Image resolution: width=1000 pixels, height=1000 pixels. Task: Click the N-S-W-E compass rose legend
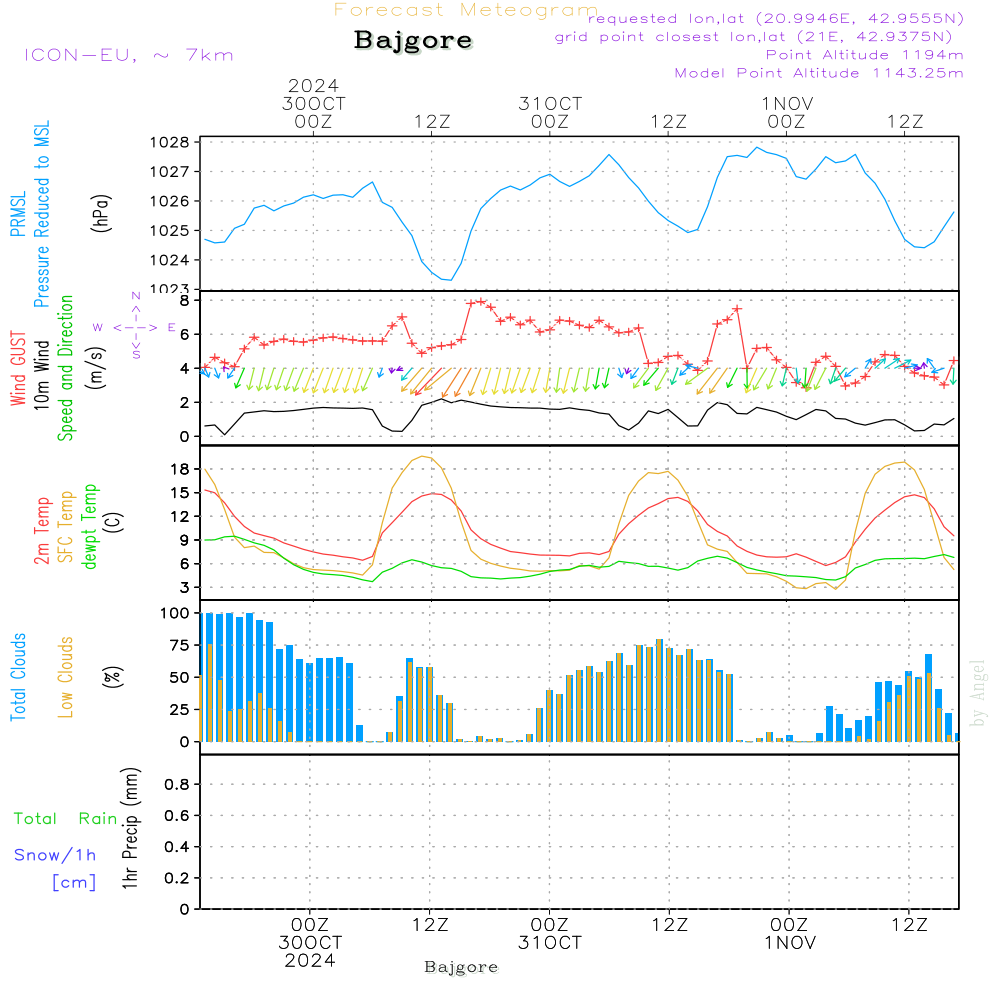(x=136, y=327)
